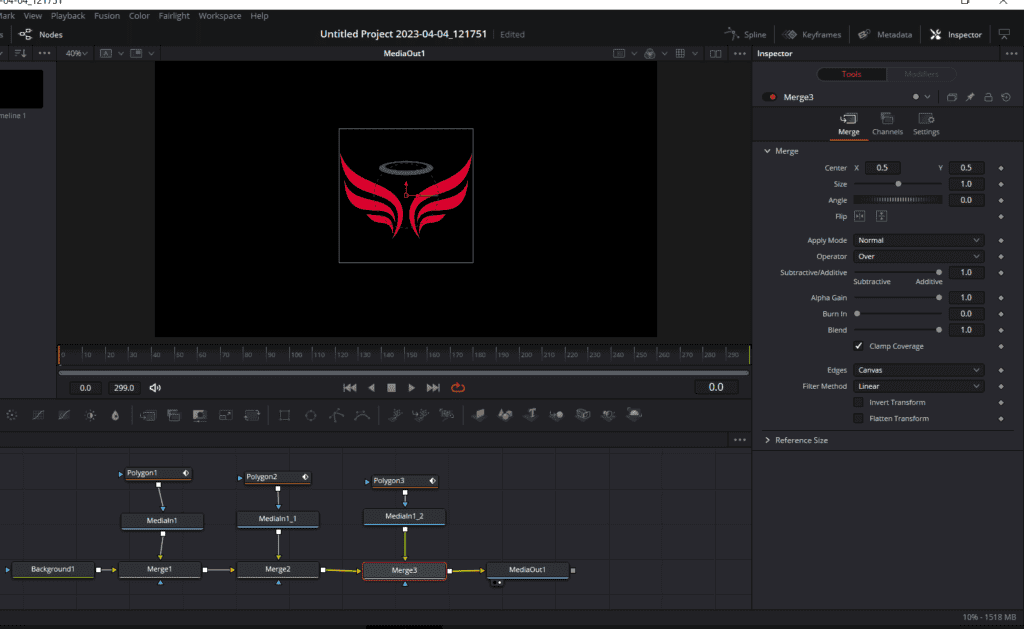The width and height of the screenshot is (1024, 629).
Task: Switch viewer to dual view layout
Action: tap(716, 54)
